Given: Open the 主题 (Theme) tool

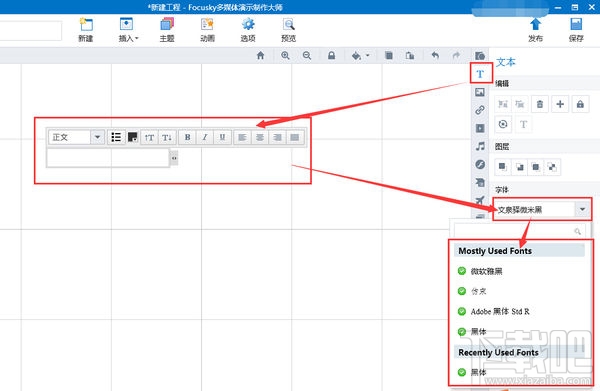Looking at the screenshot, I should (167, 29).
